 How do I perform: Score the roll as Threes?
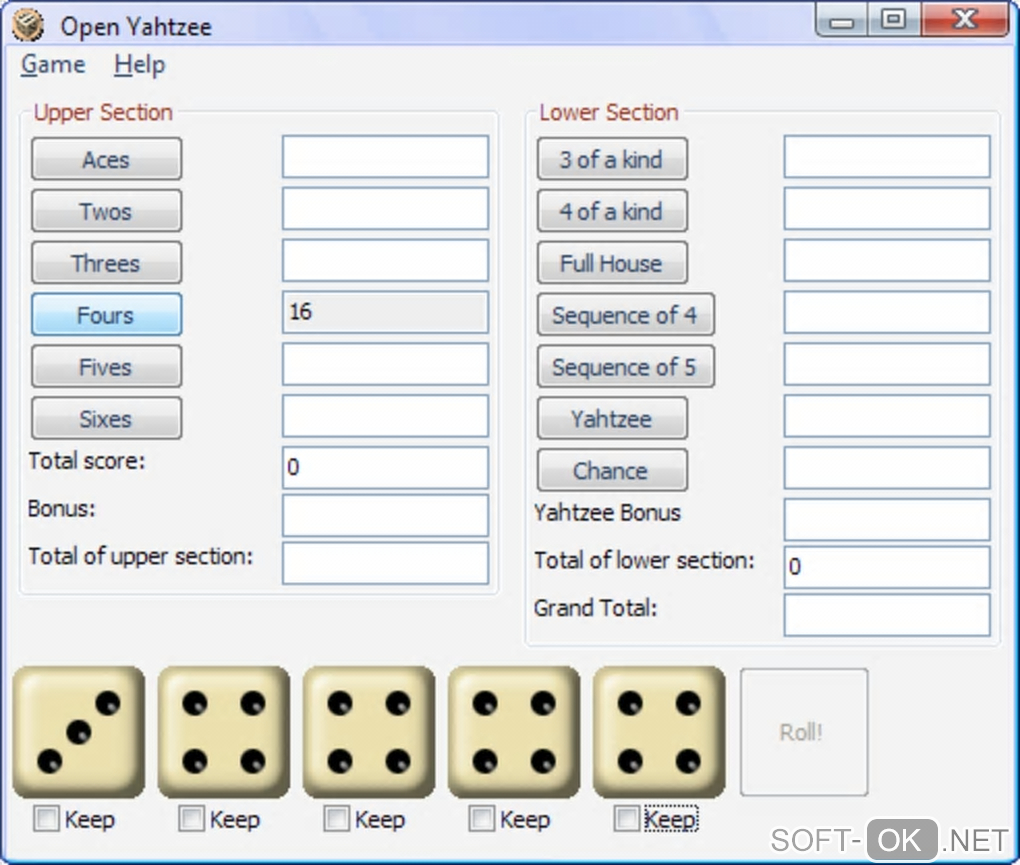[x=107, y=263]
